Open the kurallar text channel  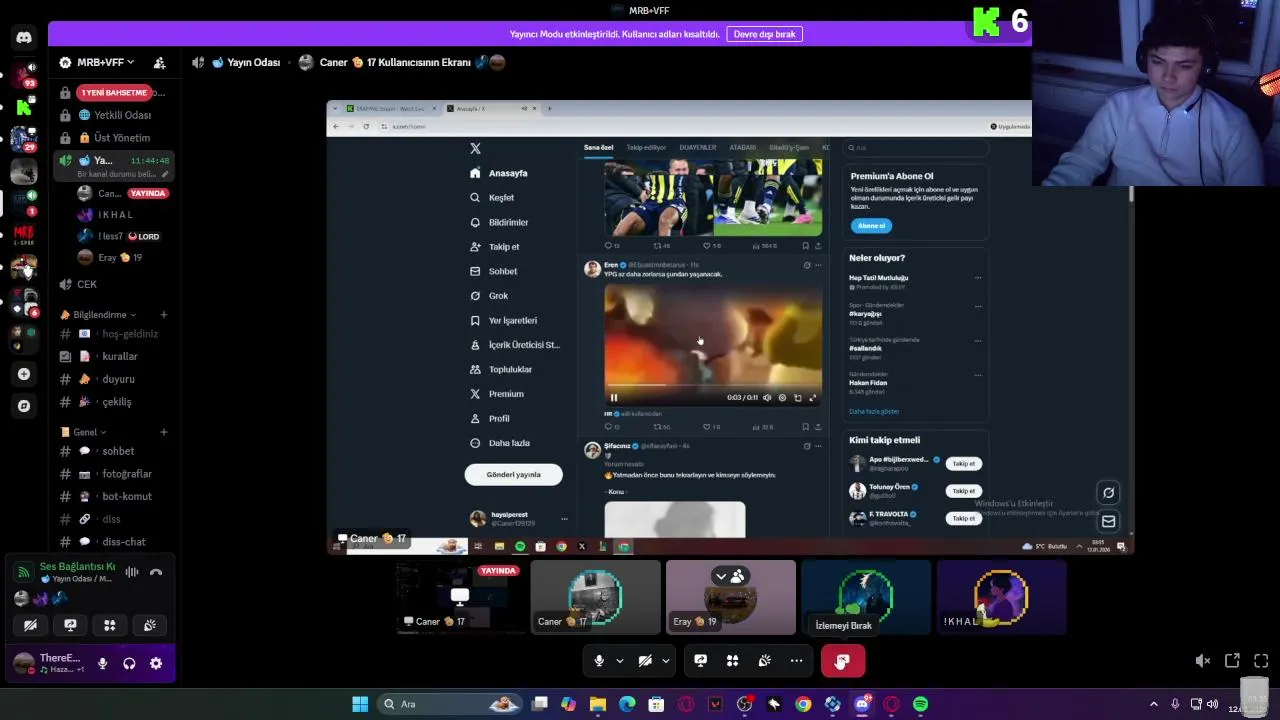pyautogui.click(x=115, y=356)
